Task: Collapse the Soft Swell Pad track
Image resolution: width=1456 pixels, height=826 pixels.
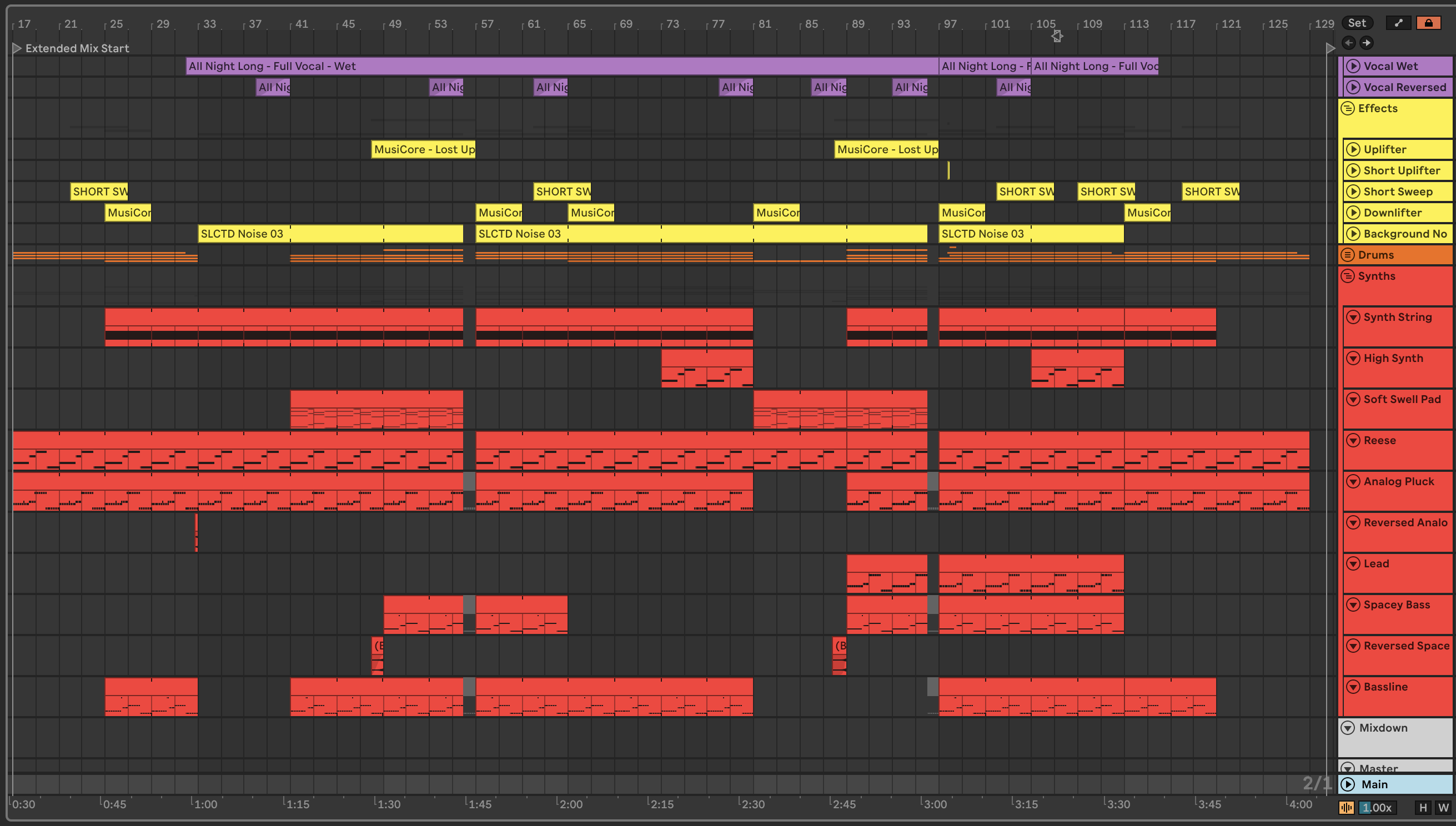Action: coord(1353,399)
